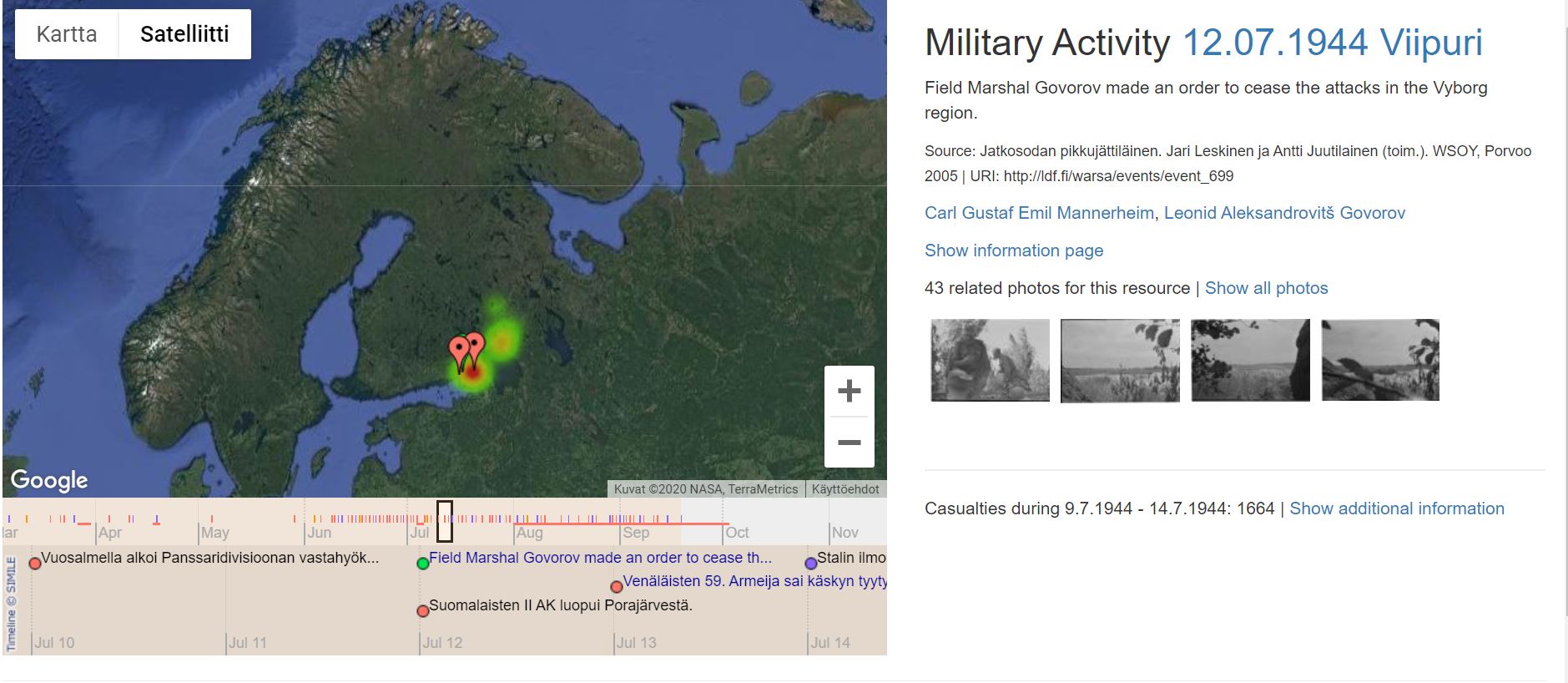Select Vuosalmella Panssaridivisioonan timeline event
Viewport: 1568px width, 683px height.
[x=209, y=558]
